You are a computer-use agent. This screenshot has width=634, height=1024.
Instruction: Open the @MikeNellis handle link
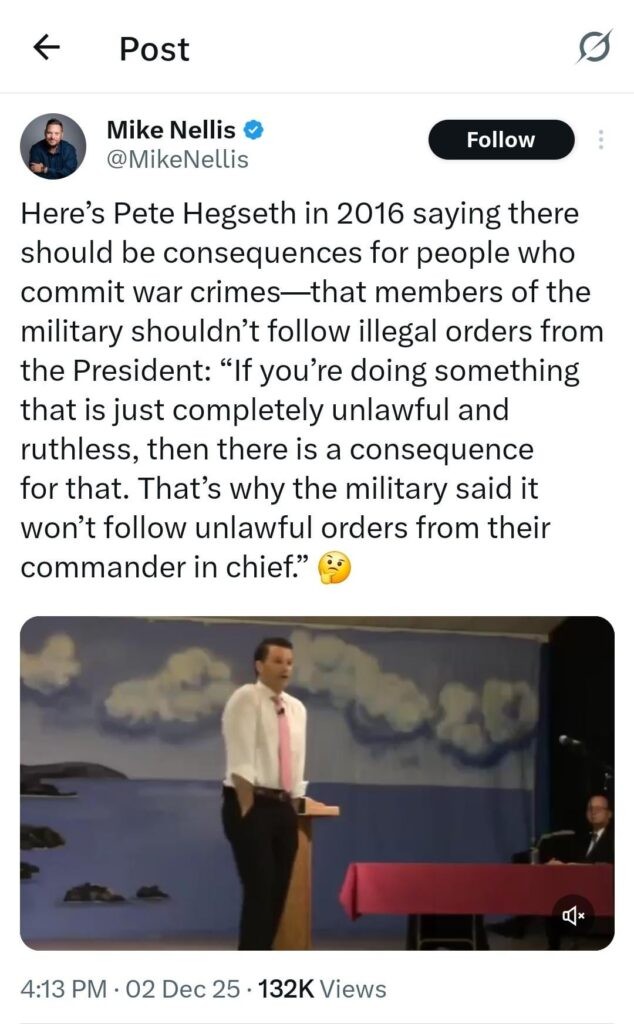click(177, 159)
